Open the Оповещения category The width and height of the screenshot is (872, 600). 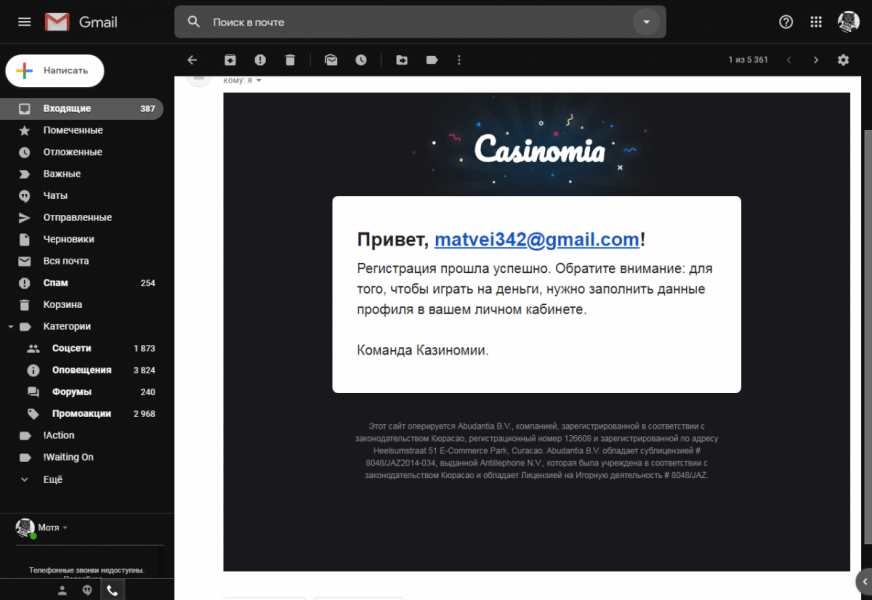click(x=81, y=370)
